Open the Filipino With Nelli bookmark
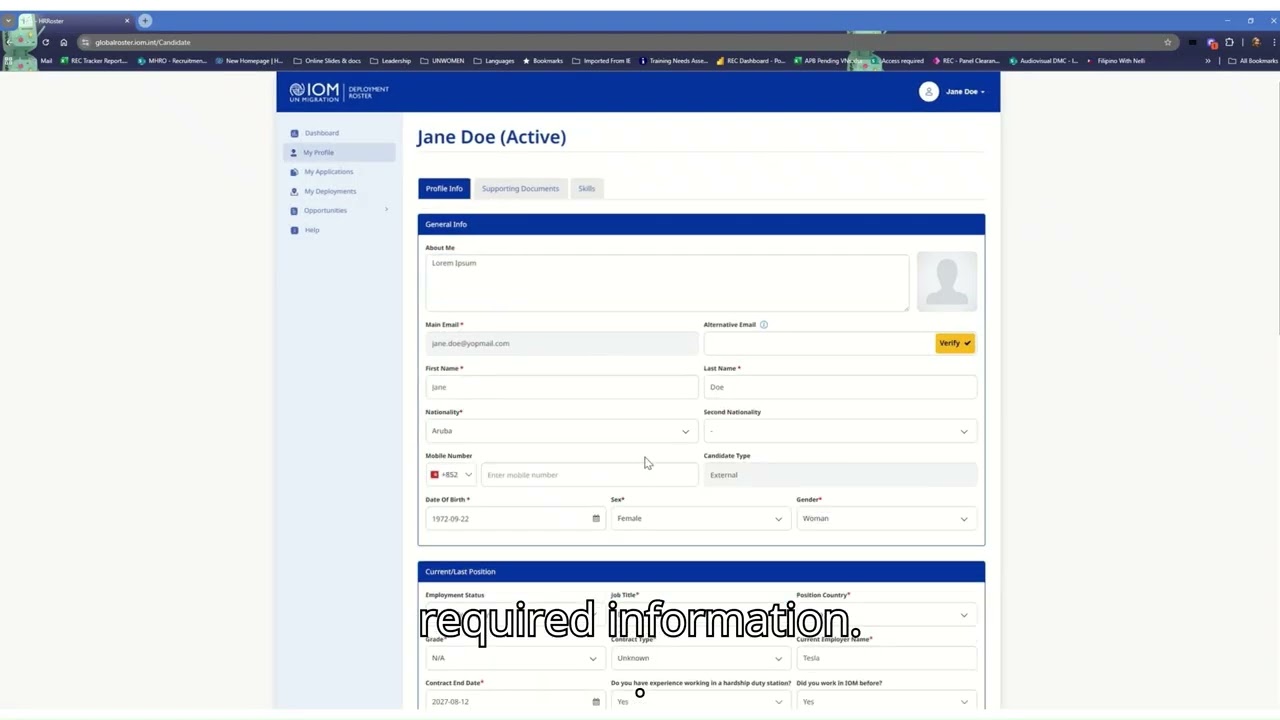Viewport: 1280px width, 720px height. 1116,61
